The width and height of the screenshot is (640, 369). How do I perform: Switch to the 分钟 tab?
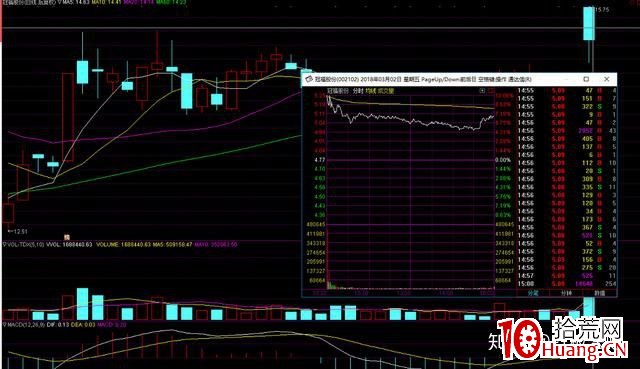[566, 293]
